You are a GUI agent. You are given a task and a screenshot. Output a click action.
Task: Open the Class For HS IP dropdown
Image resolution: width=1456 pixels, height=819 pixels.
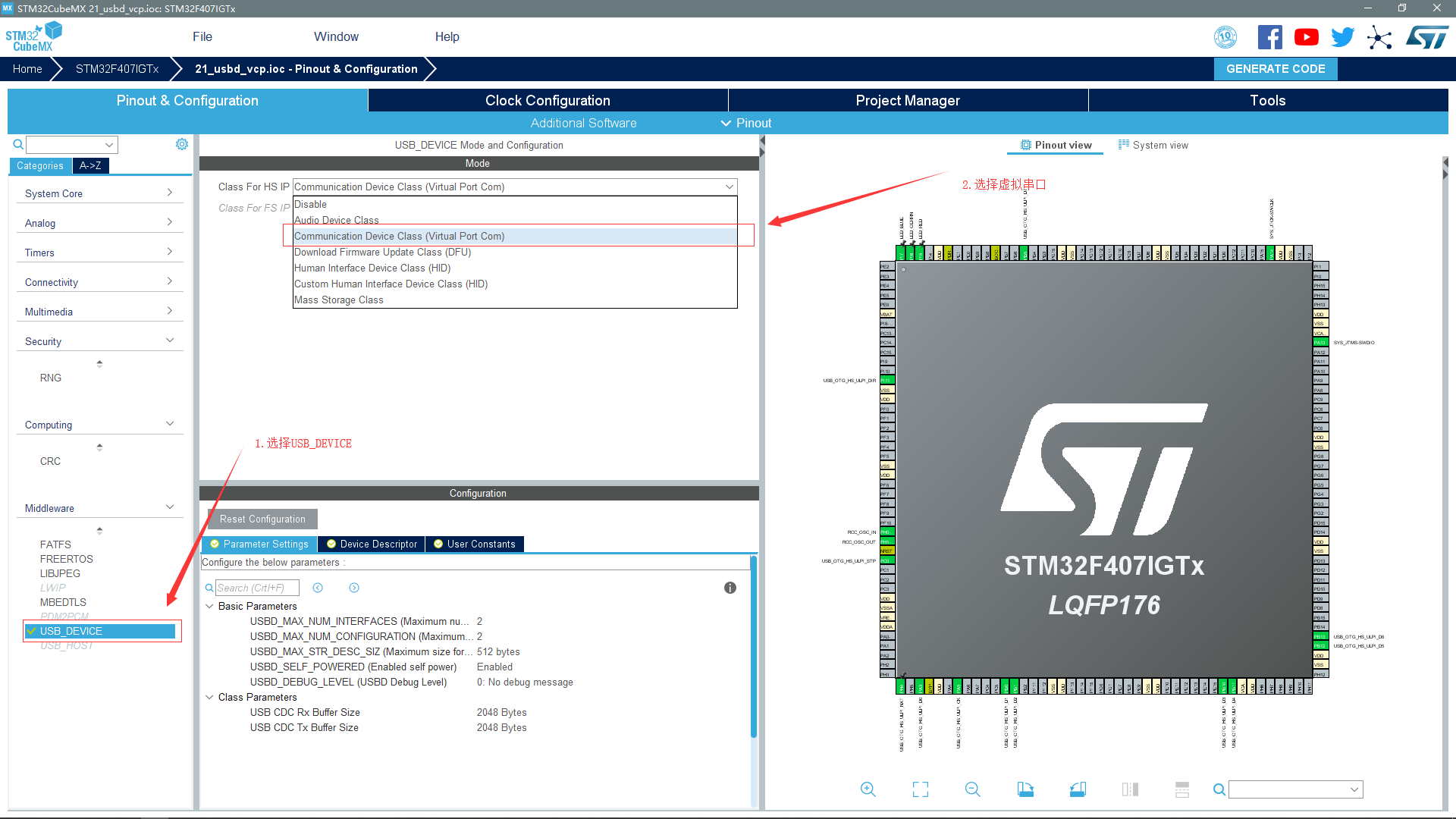point(515,187)
